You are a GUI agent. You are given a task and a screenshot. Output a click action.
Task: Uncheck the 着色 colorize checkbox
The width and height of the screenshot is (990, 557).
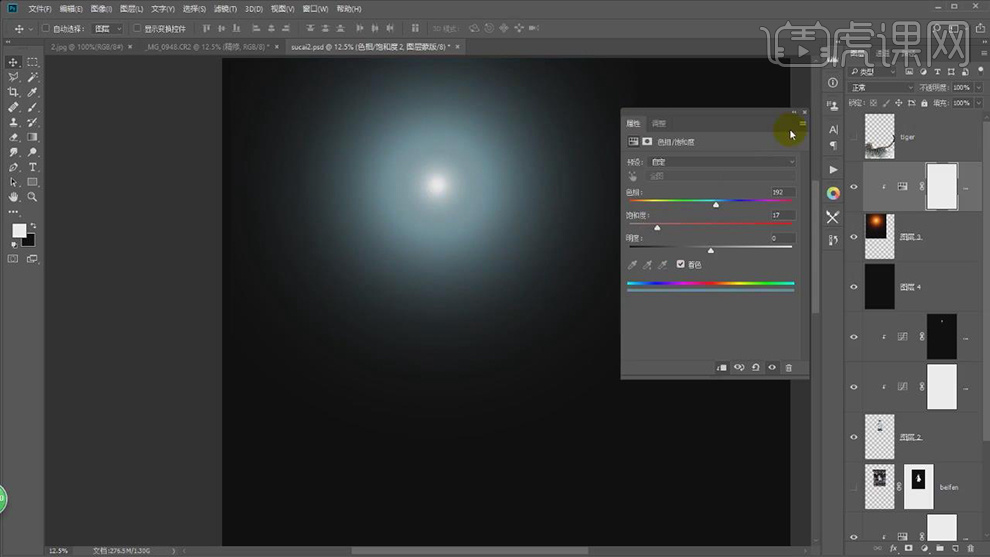coord(681,265)
